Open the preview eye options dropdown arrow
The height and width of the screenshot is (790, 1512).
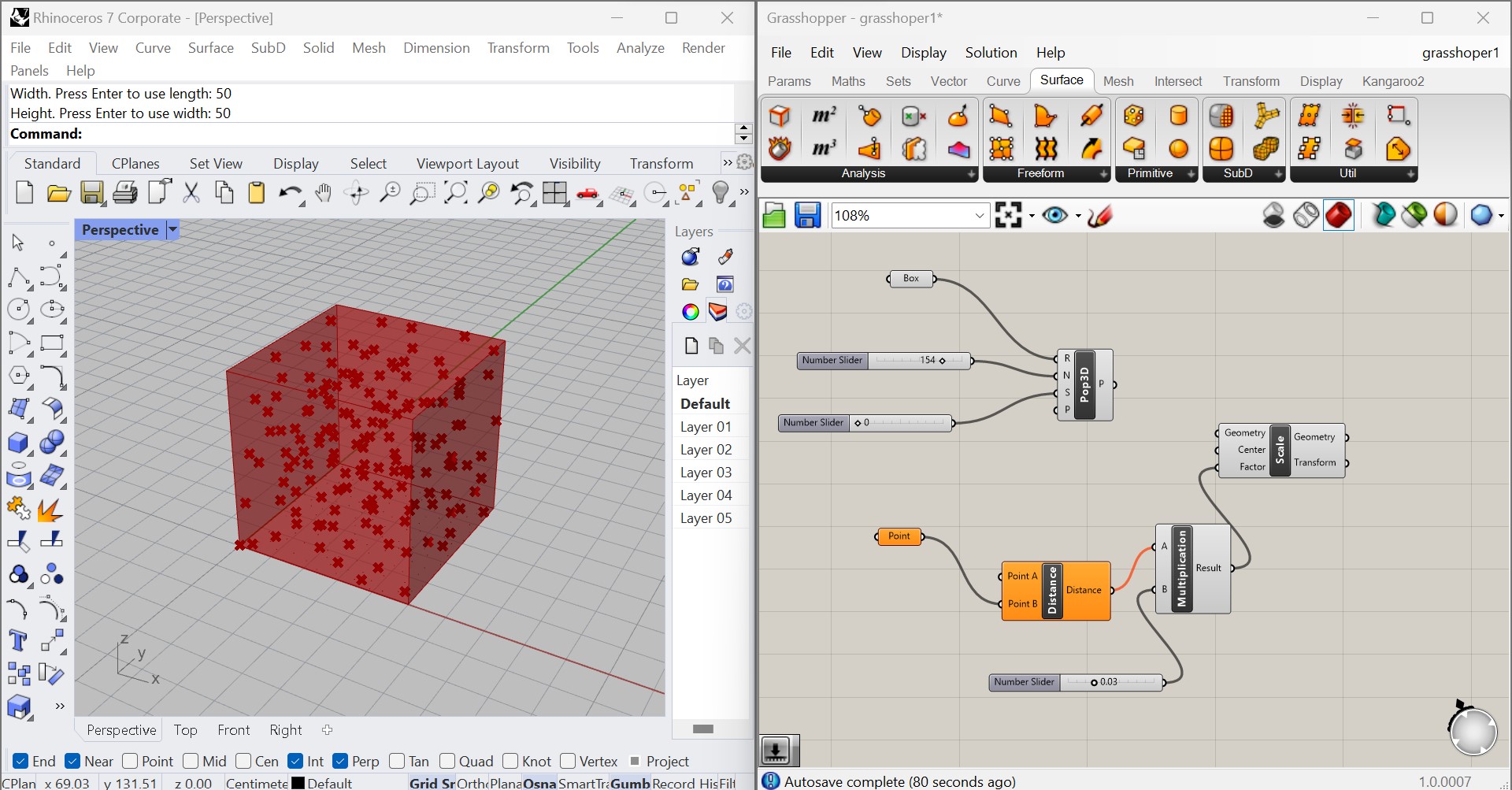point(1078,216)
